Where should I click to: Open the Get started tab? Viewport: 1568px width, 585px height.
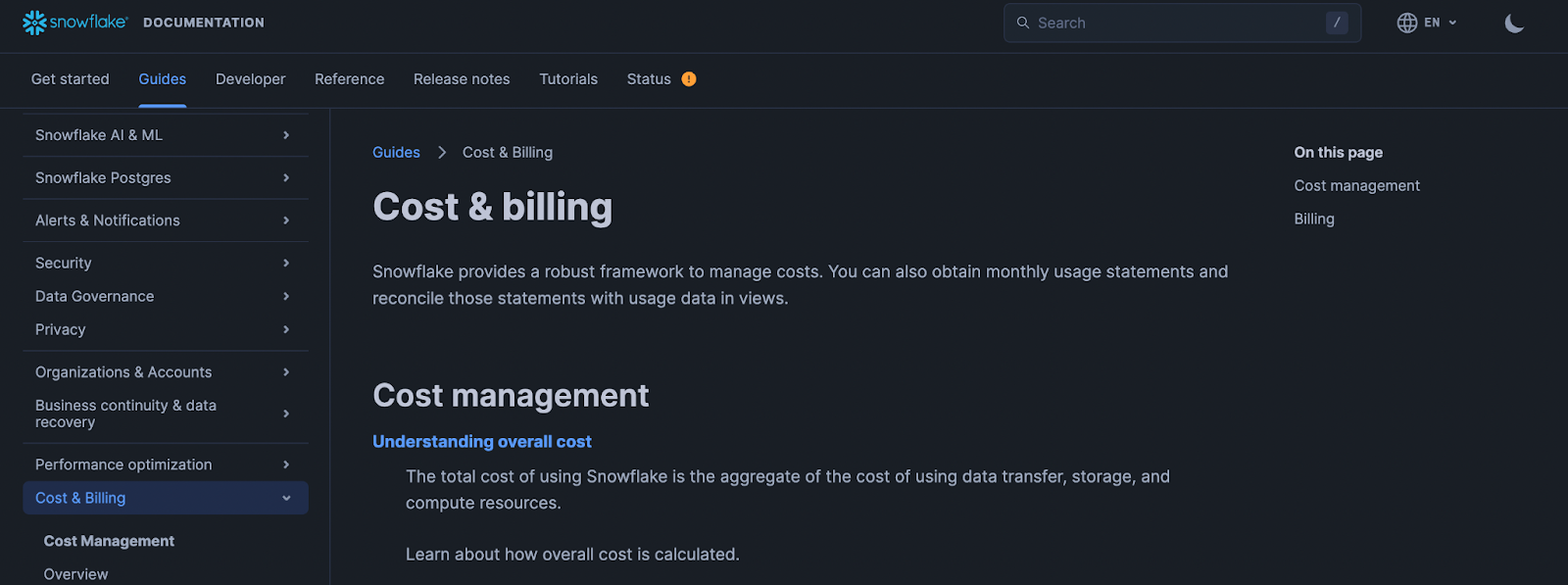pos(71,79)
